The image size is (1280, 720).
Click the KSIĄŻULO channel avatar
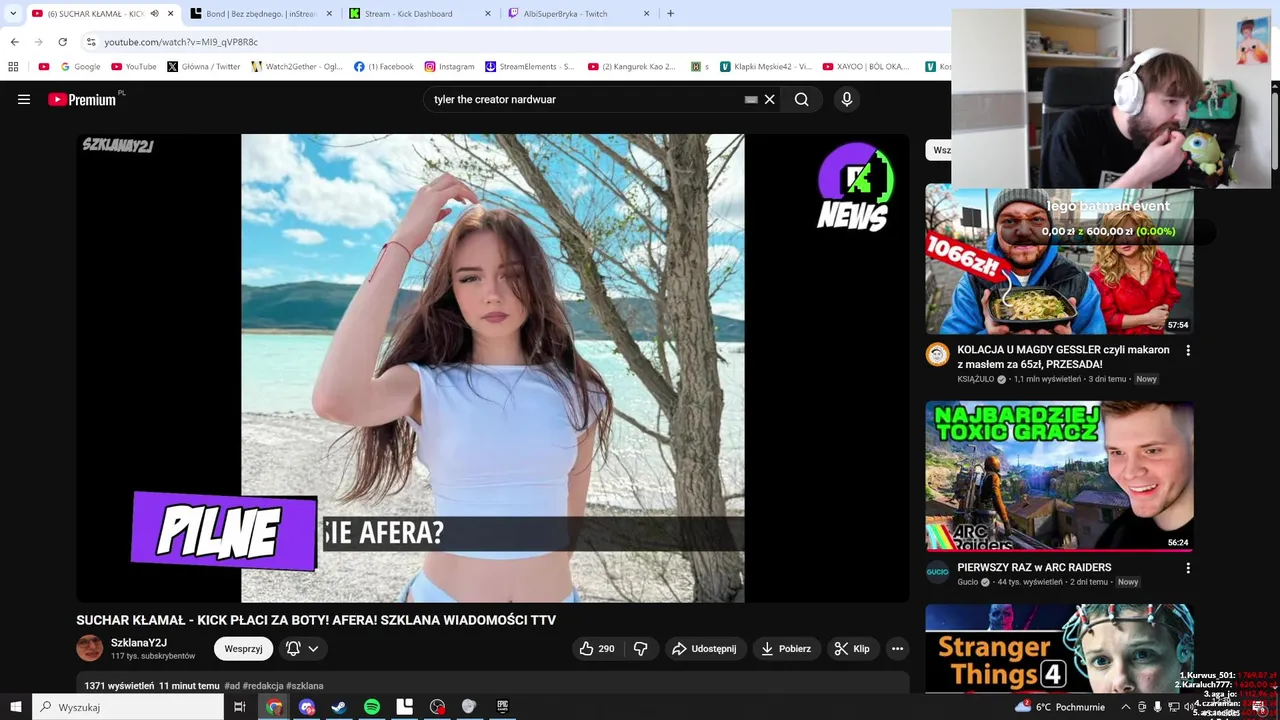[937, 355]
